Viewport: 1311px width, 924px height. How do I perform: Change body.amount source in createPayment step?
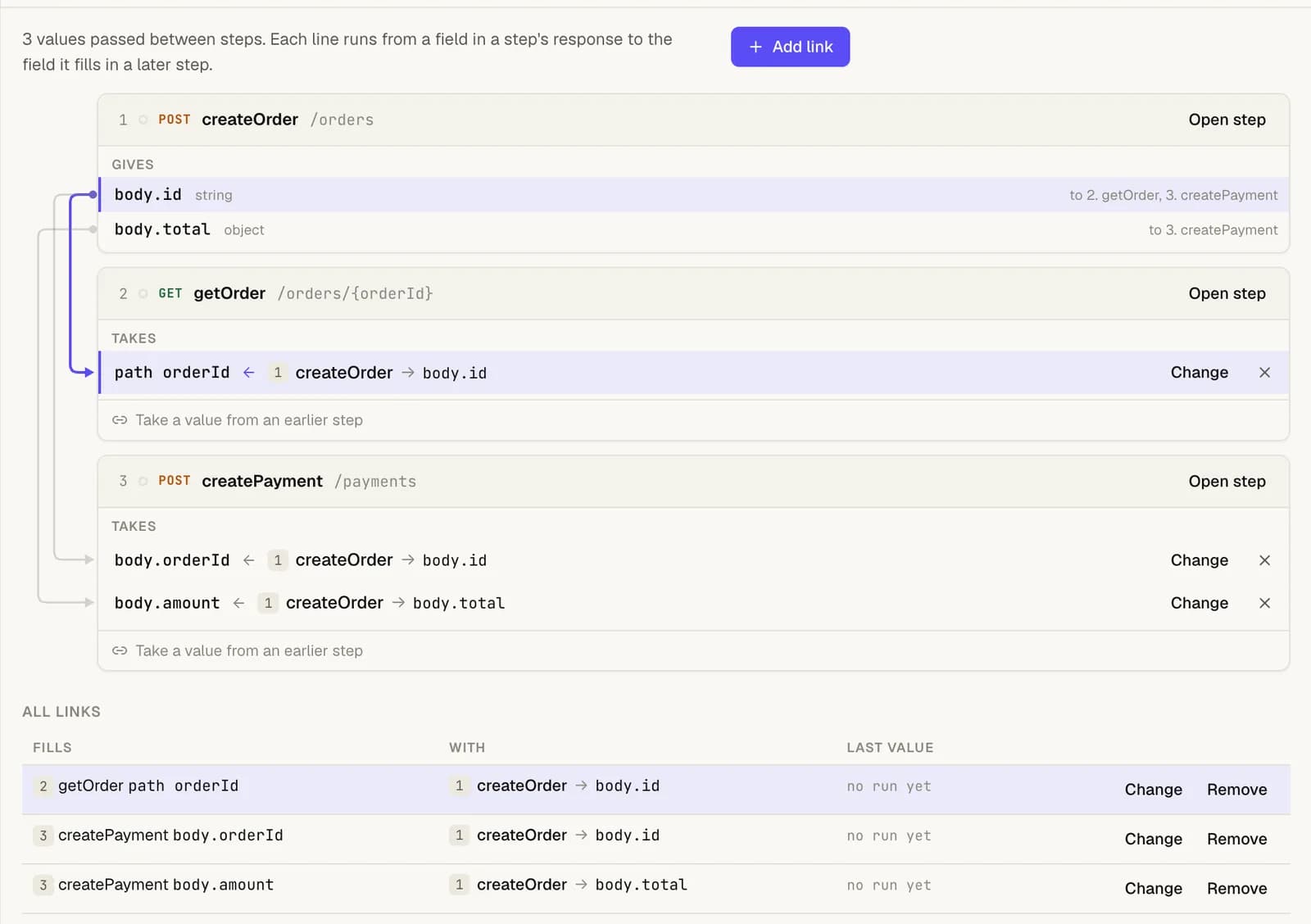pos(1199,603)
